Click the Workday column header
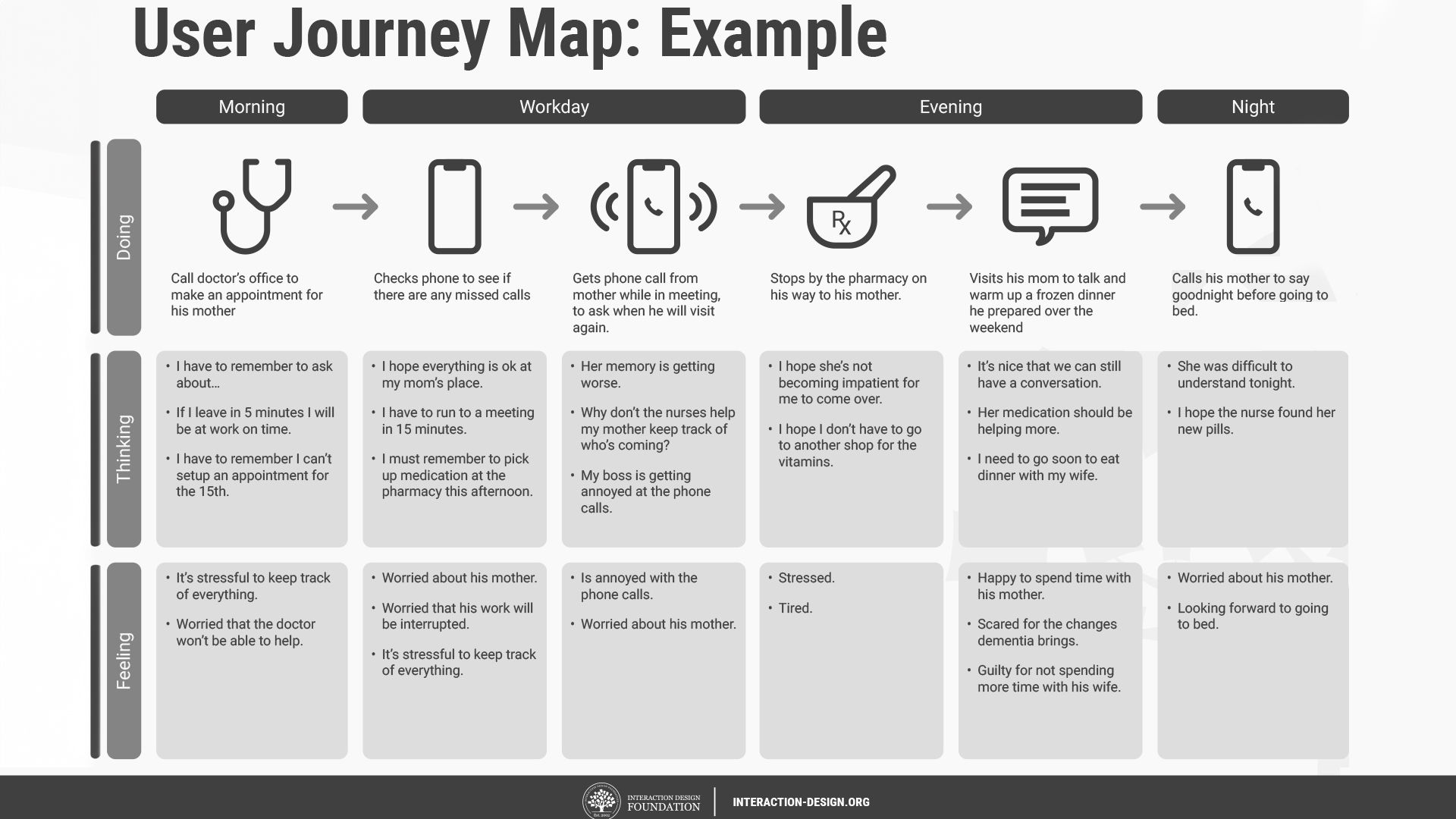Image resolution: width=1456 pixels, height=819 pixels. pyautogui.click(x=553, y=106)
